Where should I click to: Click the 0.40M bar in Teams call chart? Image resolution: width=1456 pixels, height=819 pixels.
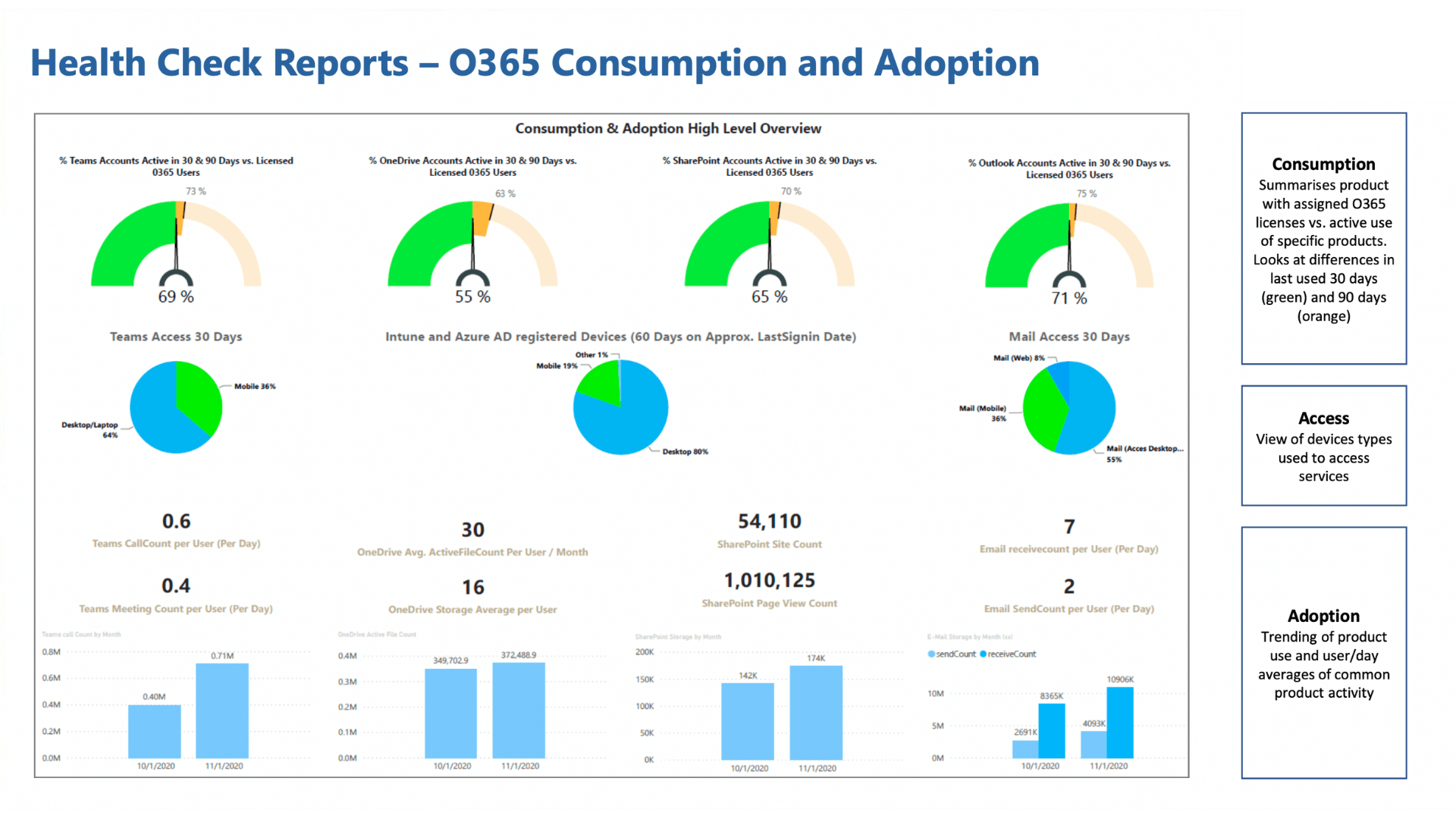[x=154, y=732]
